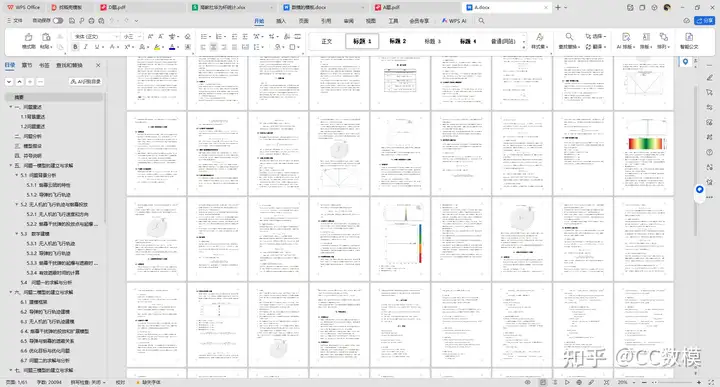Open the font size dropdown
This screenshot has height=387, width=720.
[x=140, y=36]
